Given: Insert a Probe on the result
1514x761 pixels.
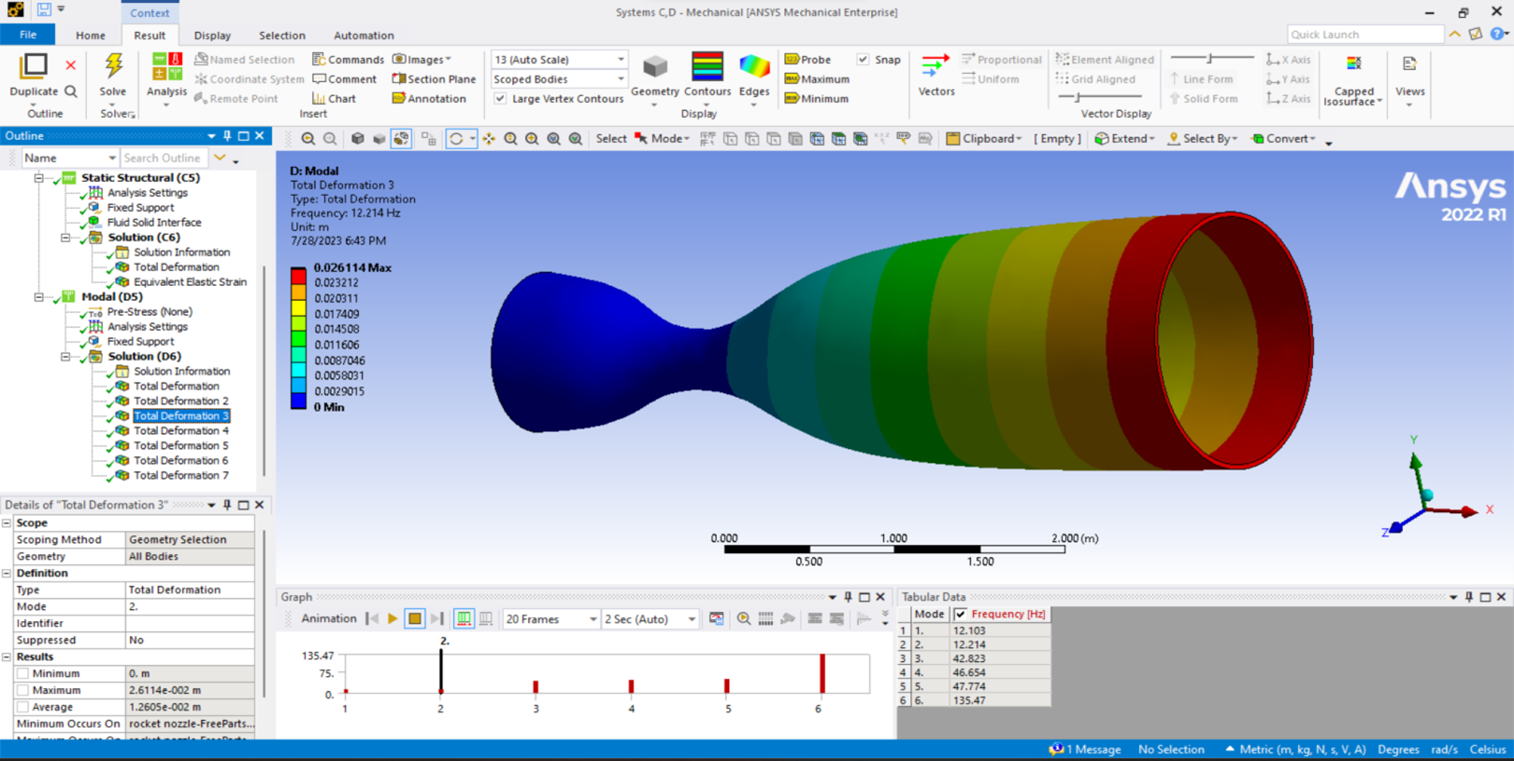Looking at the screenshot, I should pyautogui.click(x=808, y=60).
